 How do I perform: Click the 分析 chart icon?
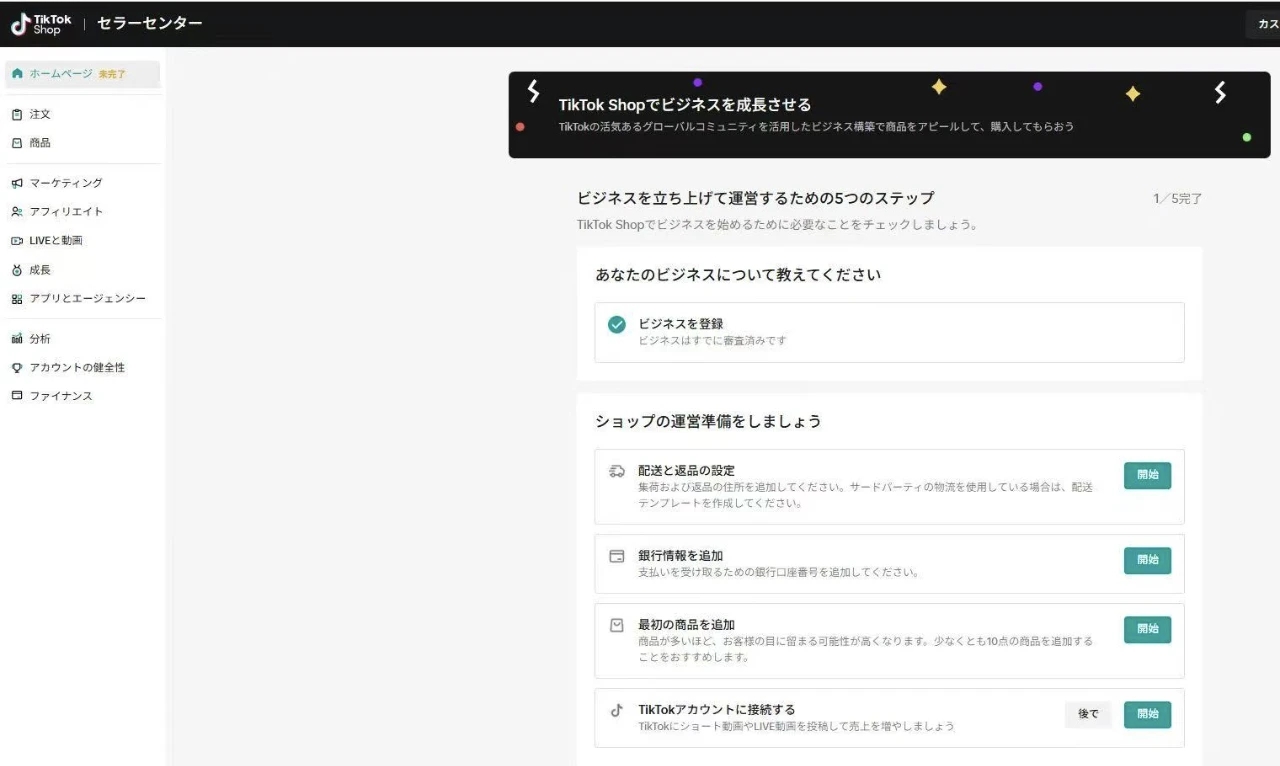pos(17,339)
